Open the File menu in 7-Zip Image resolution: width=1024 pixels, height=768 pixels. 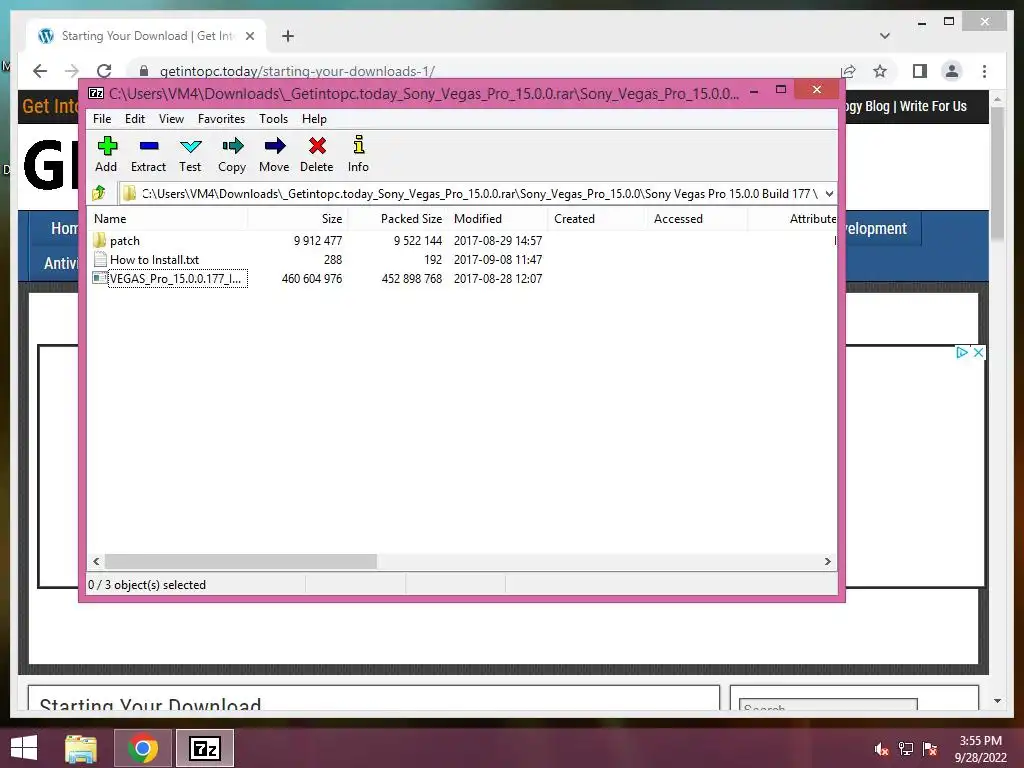[102, 119]
